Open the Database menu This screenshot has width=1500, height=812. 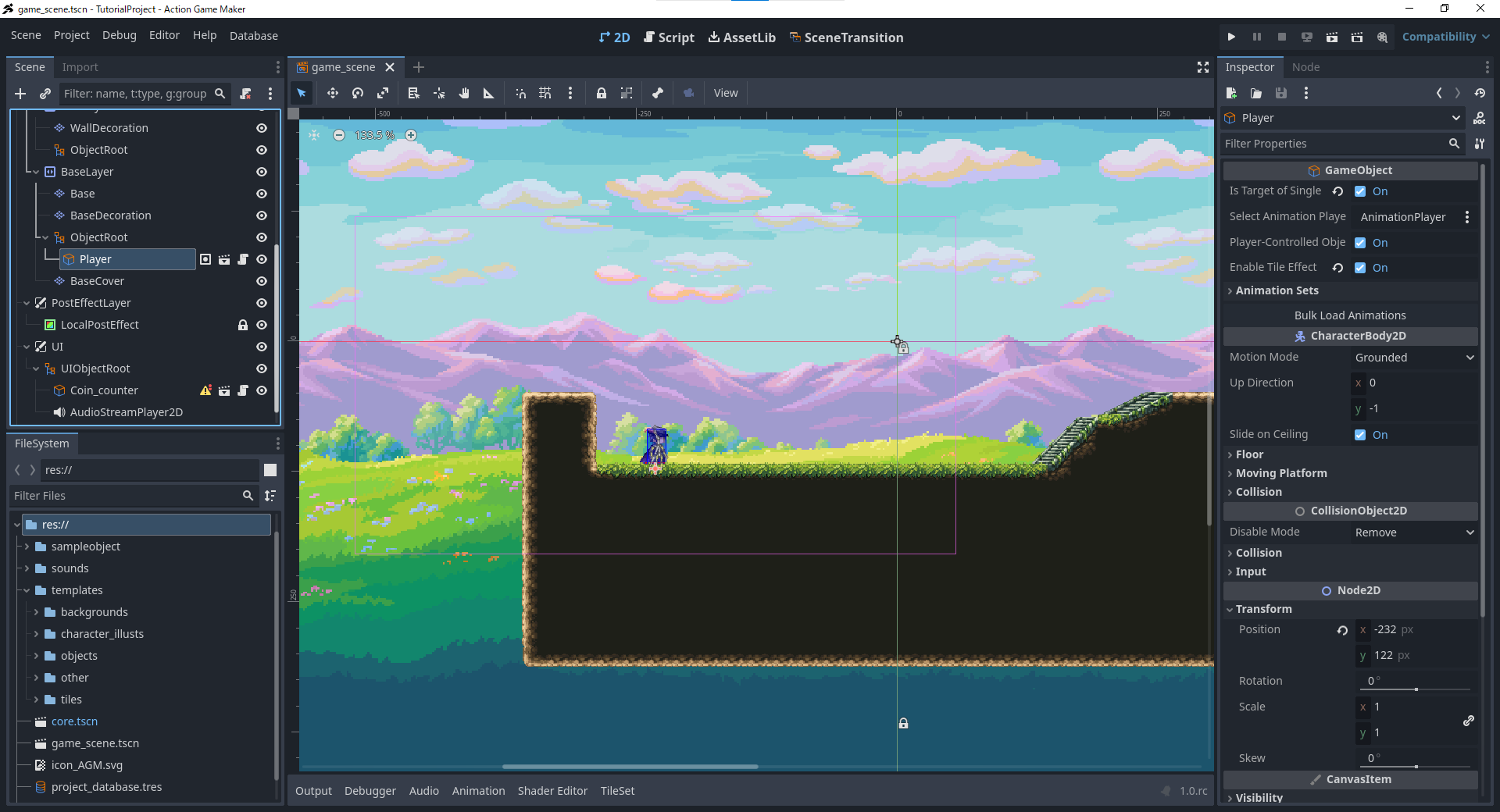coord(254,36)
